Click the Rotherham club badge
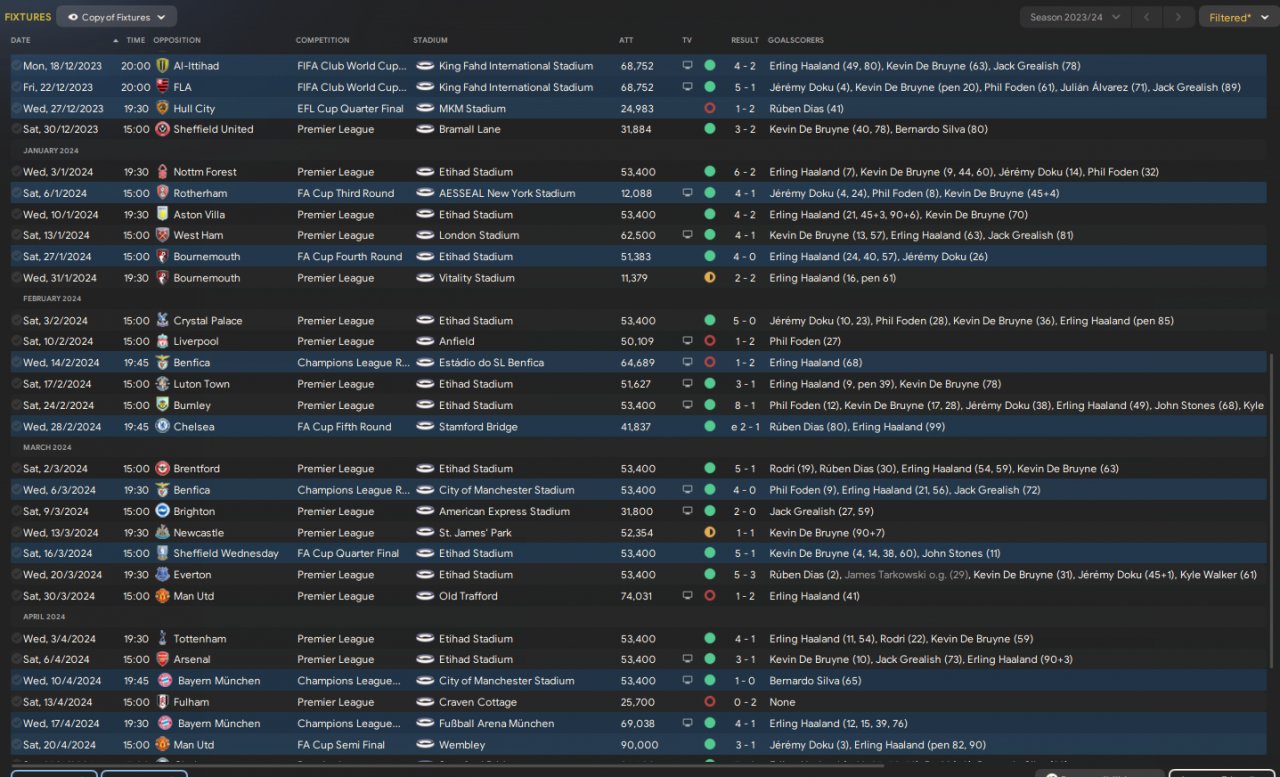This screenshot has height=777, width=1280. point(162,193)
